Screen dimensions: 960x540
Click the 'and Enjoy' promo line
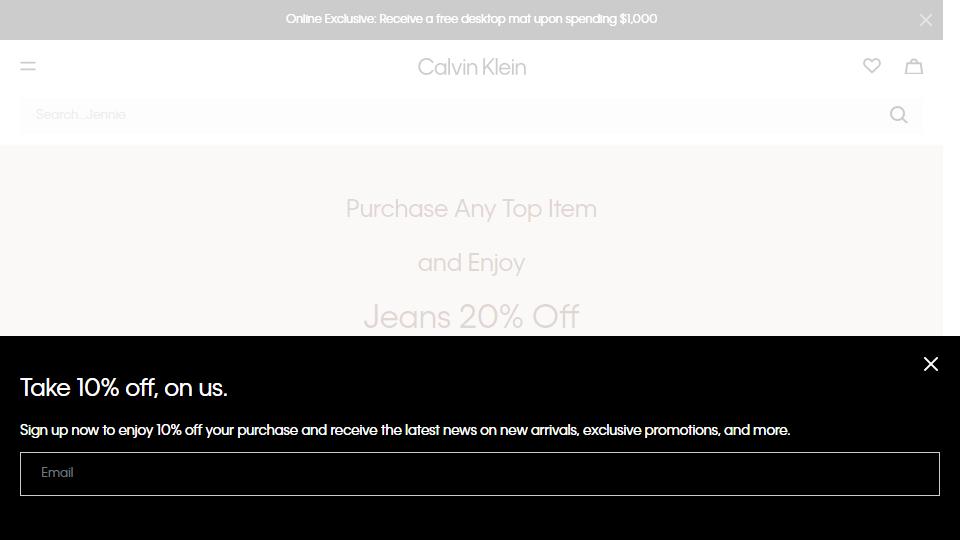[471, 263]
